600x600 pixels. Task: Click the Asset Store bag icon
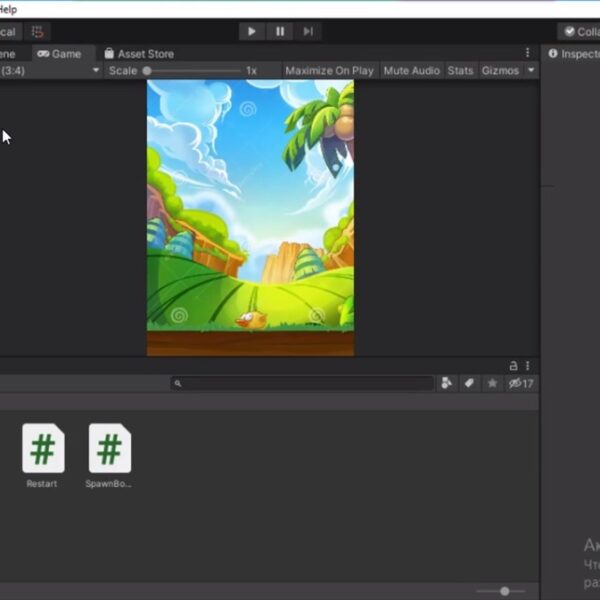[109, 53]
